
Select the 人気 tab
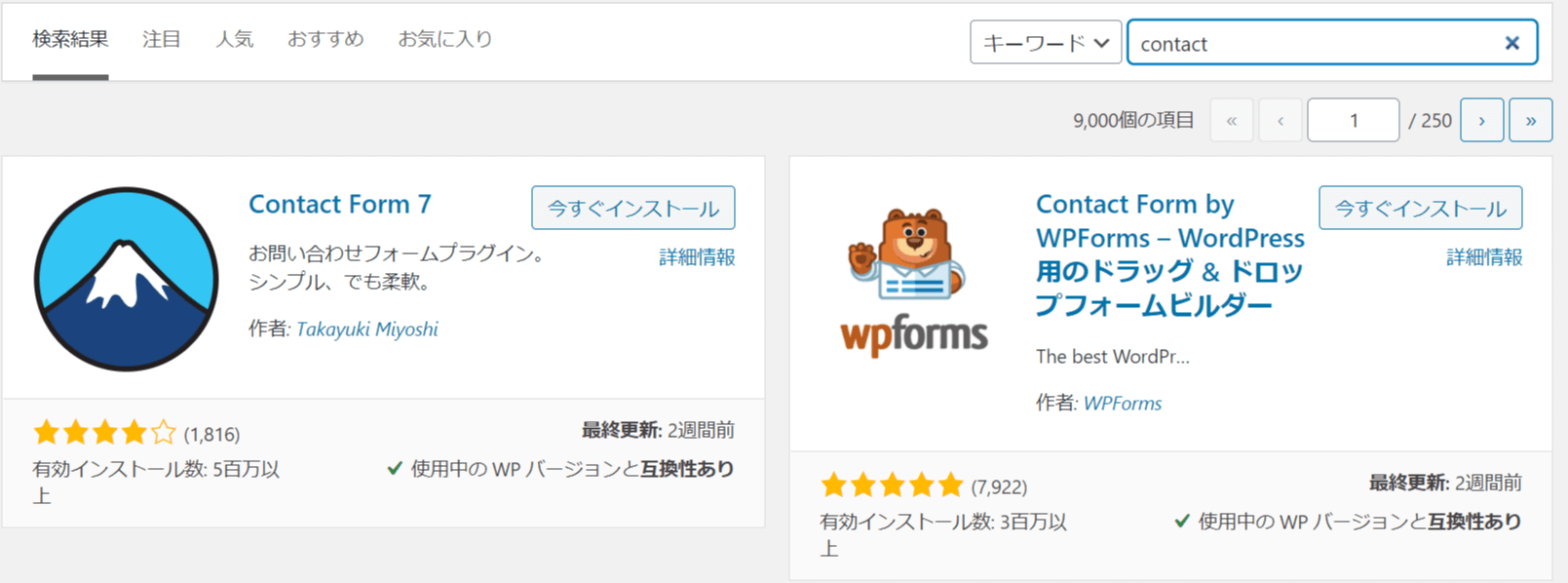235,39
